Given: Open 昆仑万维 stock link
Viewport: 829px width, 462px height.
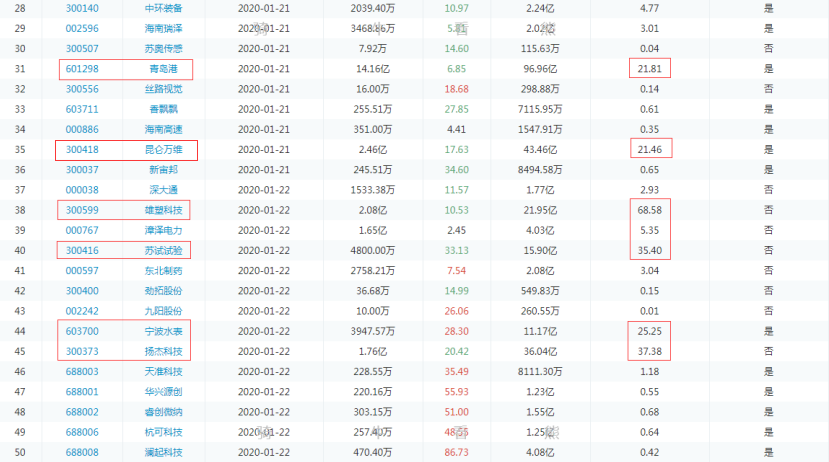Looking at the screenshot, I should (163, 150).
